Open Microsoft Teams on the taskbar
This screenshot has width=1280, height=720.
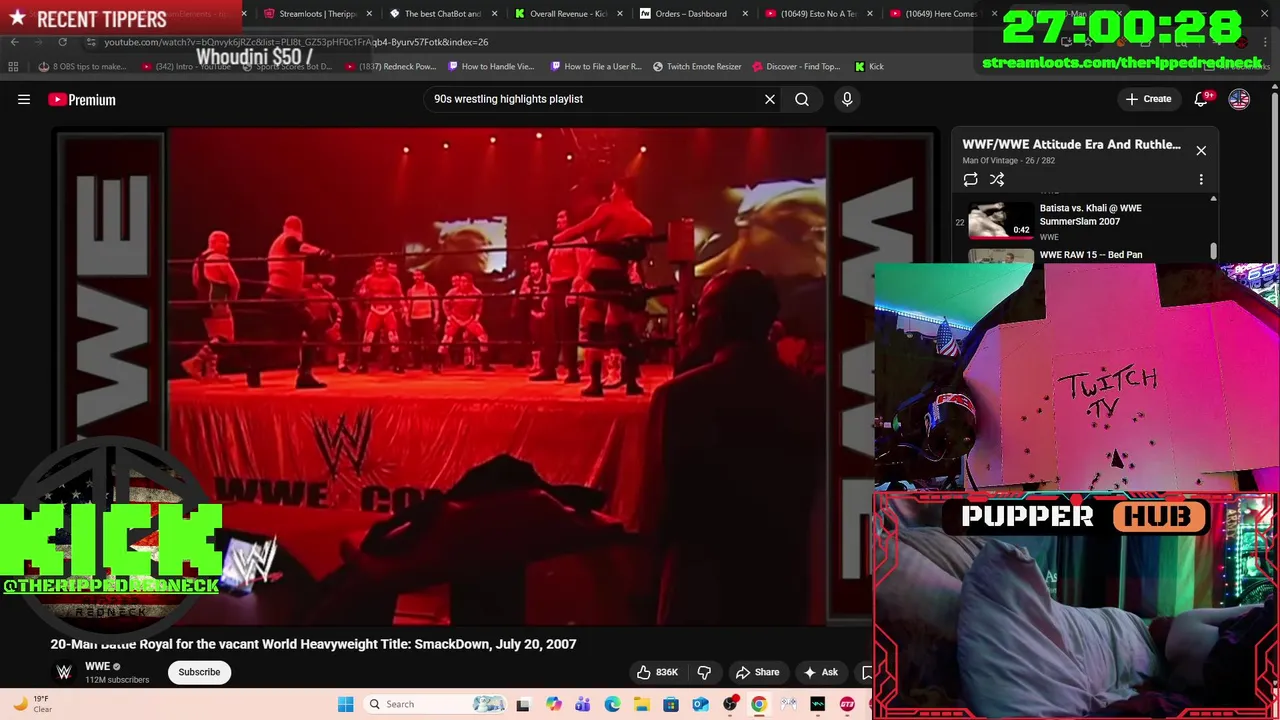click(x=582, y=704)
